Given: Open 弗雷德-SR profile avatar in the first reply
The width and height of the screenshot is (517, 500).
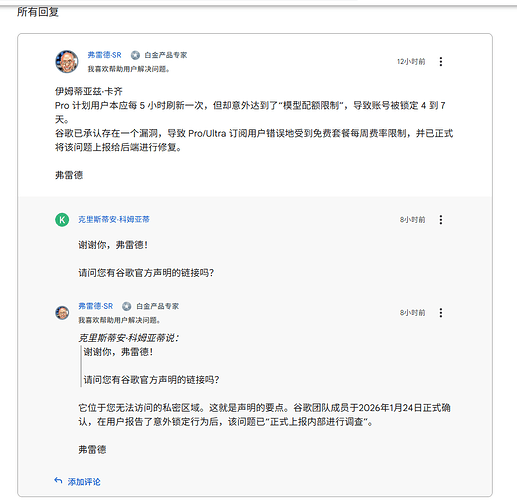Looking at the screenshot, I should pos(67,62).
